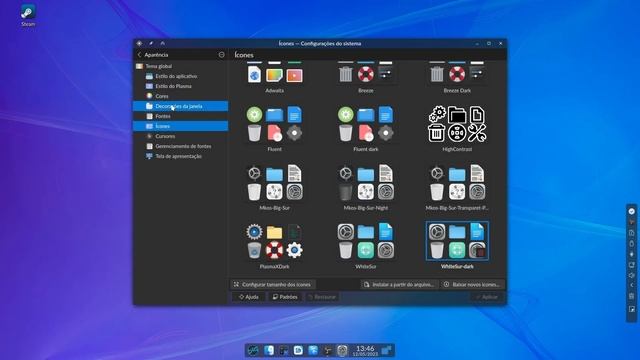Image resolution: width=640 pixels, height=360 pixels.
Task: Choose the Fluent icon theme
Action: [274, 129]
